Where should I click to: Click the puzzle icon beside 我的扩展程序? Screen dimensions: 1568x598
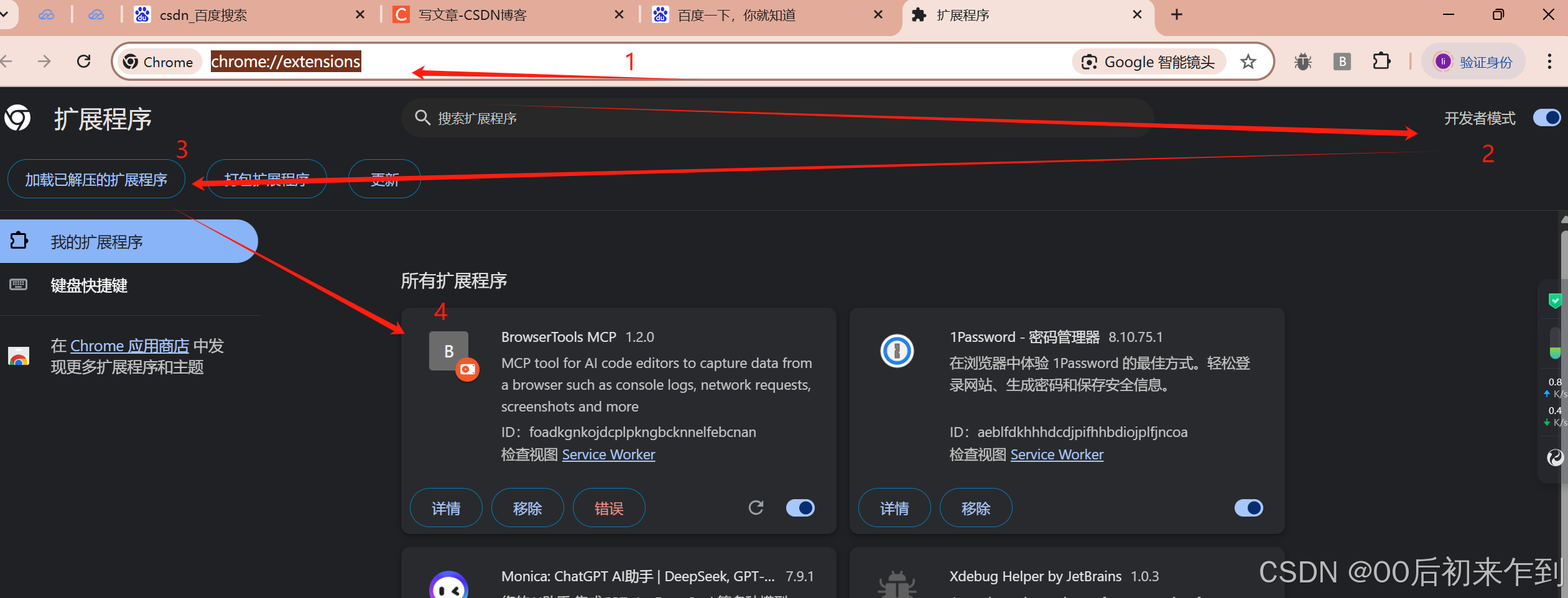(x=19, y=241)
